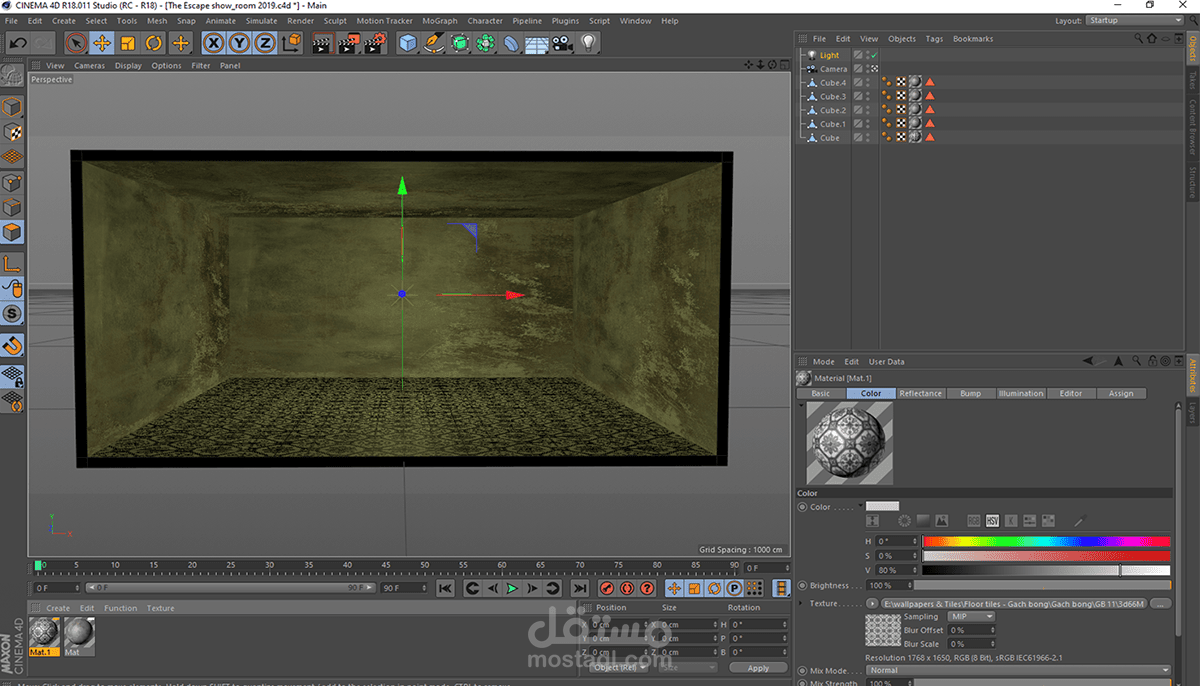
Task: Open the Render menu
Action: pos(300,20)
